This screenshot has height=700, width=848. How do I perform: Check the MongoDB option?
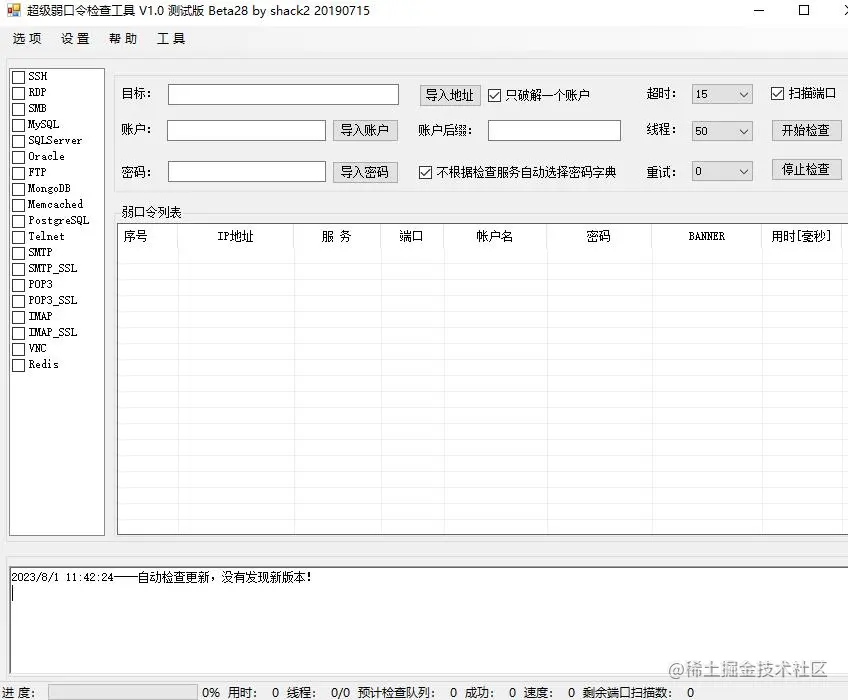point(18,189)
